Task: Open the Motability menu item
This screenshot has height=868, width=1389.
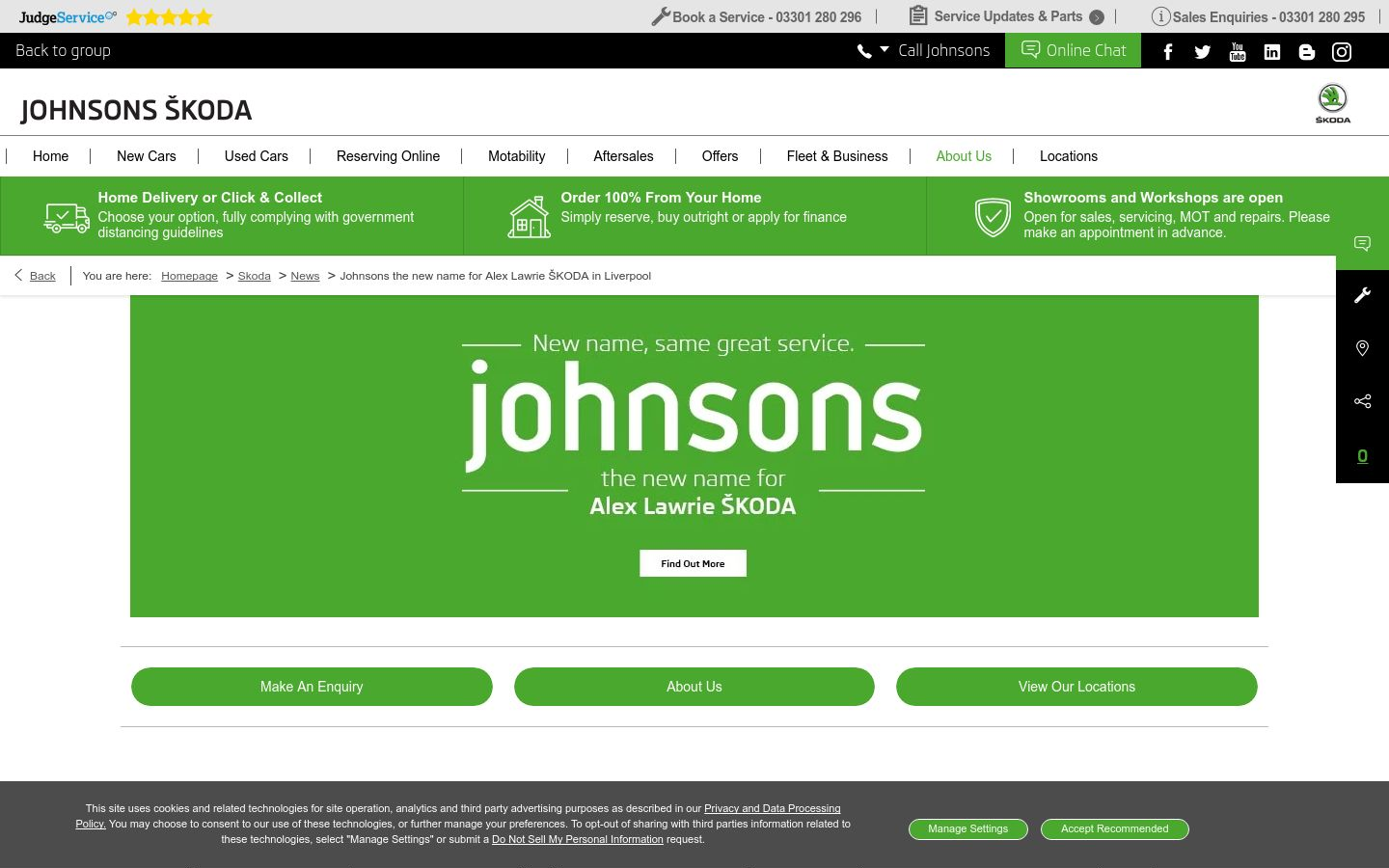Action: coord(517,156)
